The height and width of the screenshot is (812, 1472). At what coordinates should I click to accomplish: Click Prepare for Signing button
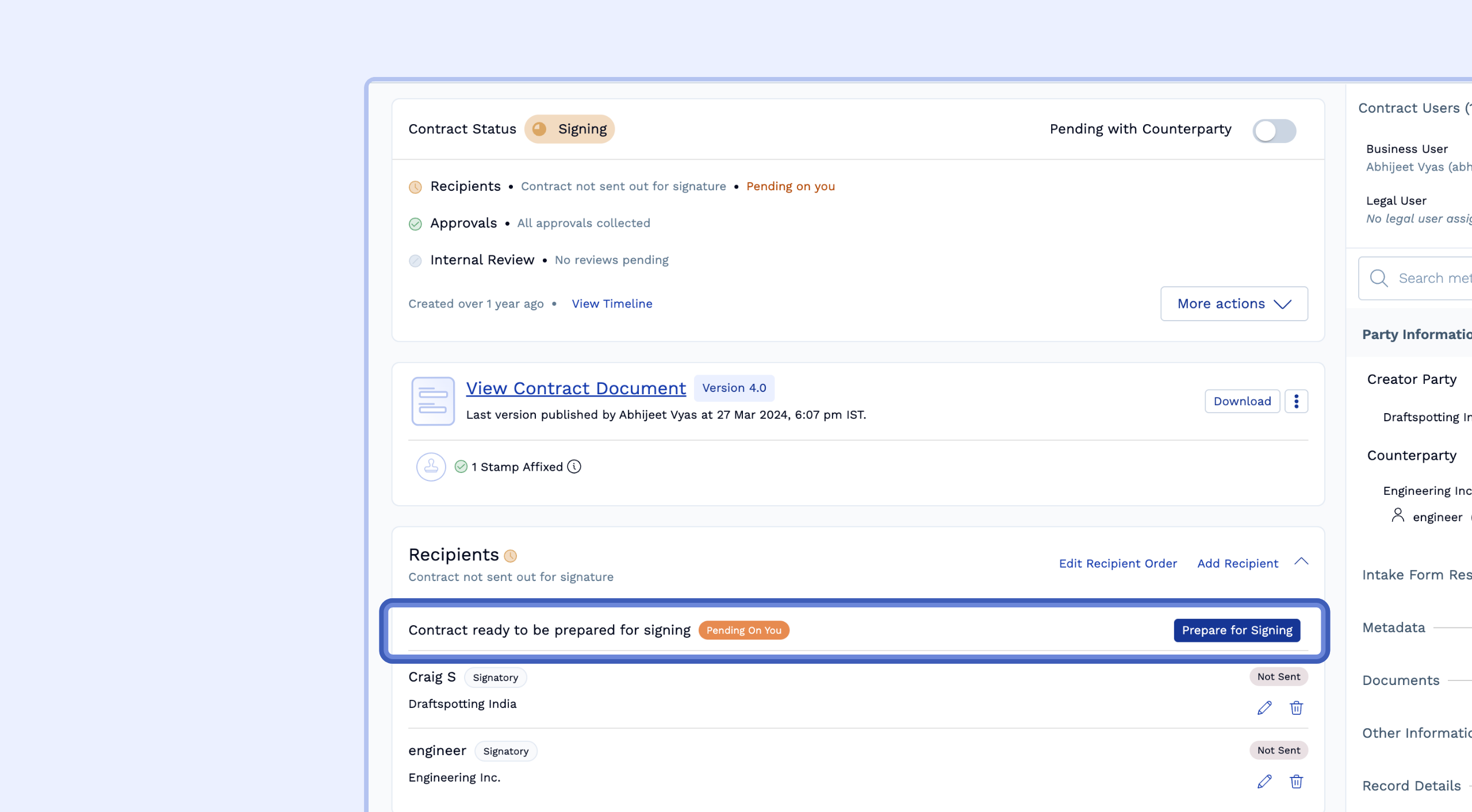1237,630
